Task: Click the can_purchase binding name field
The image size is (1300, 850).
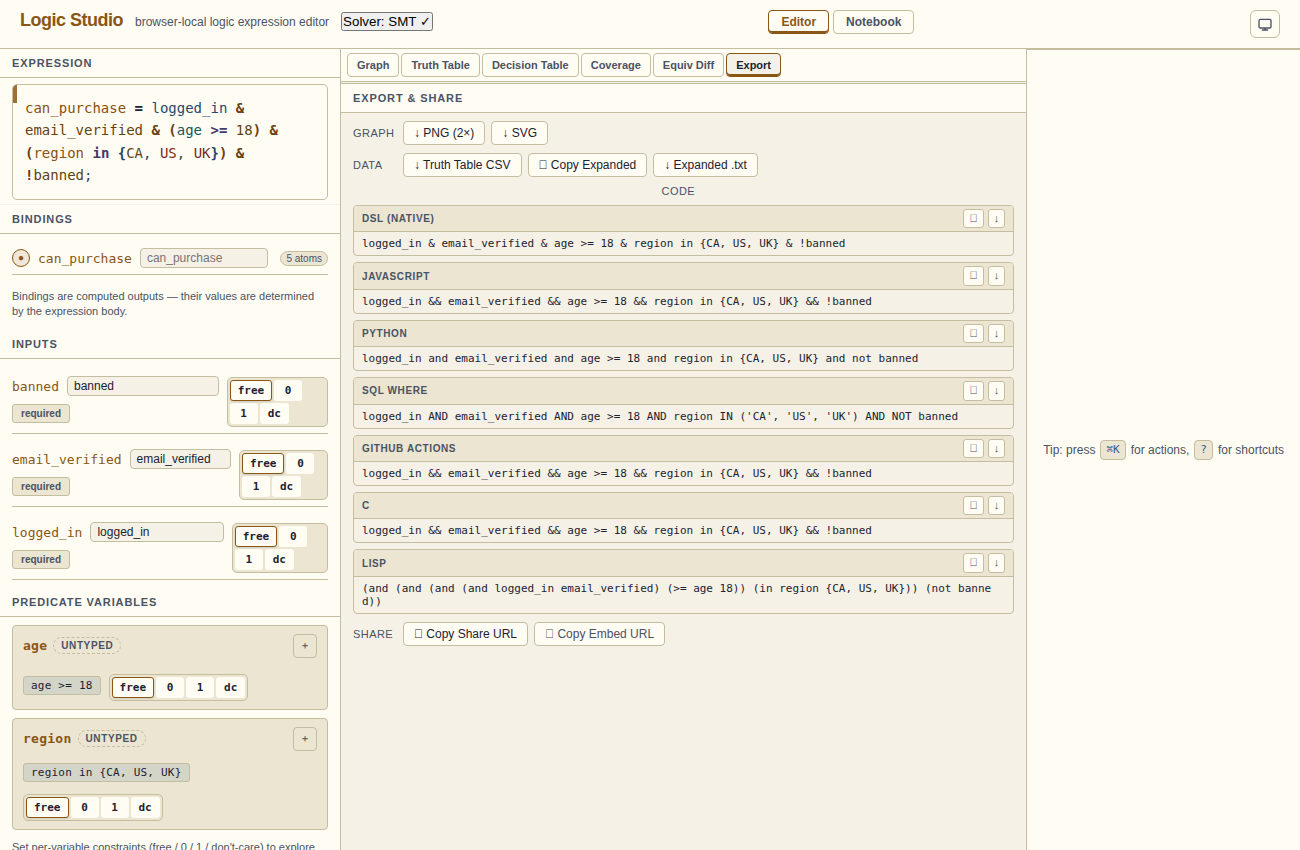Action: (x=204, y=258)
